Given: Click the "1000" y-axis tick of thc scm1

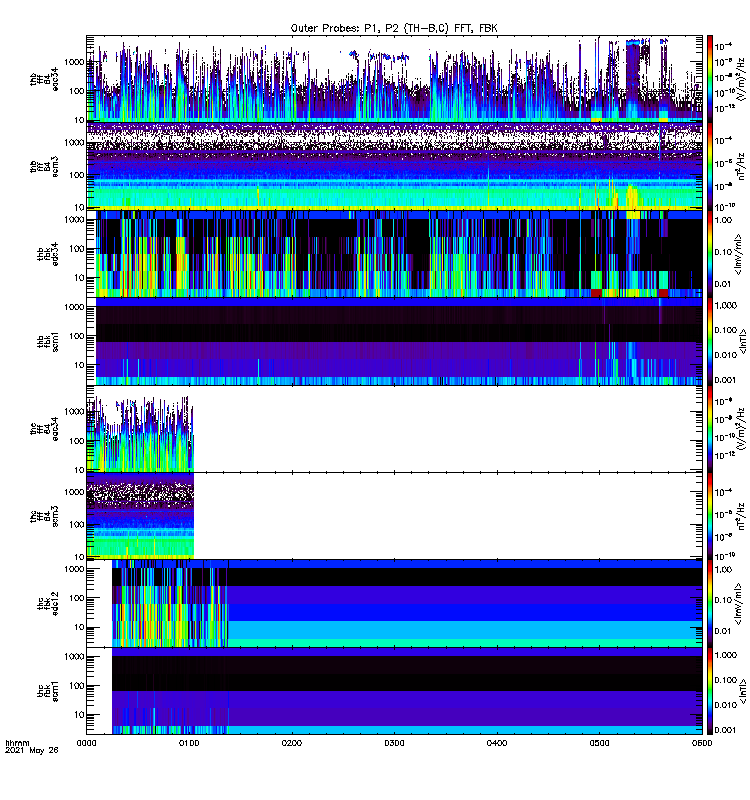Looking at the screenshot, I should point(74,656).
